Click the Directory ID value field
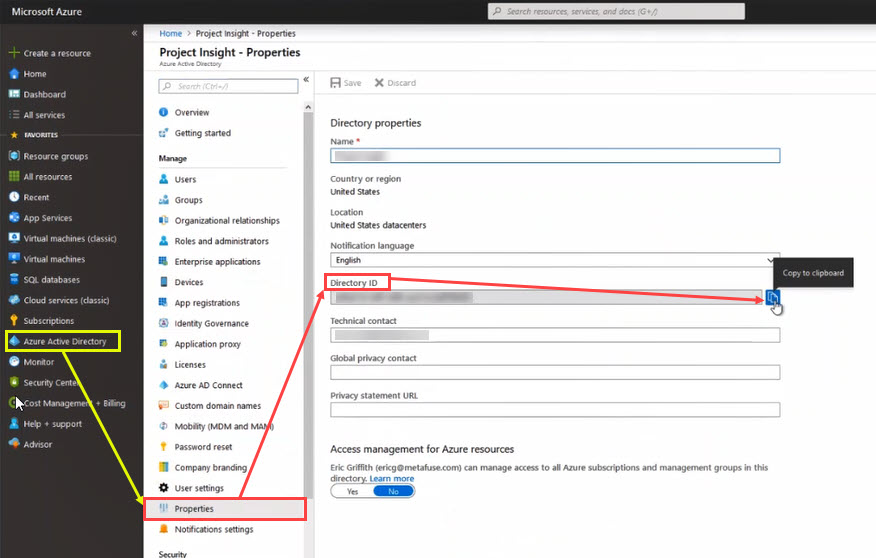 pyautogui.click(x=546, y=297)
